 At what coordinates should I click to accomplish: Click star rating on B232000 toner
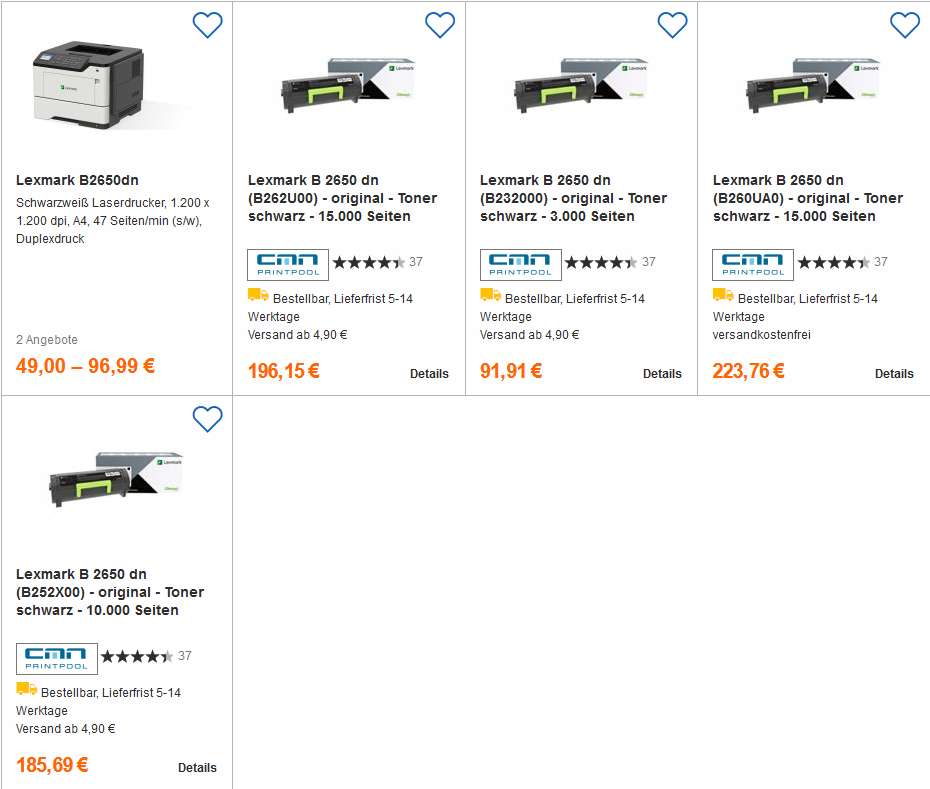pyautogui.click(x=600, y=262)
